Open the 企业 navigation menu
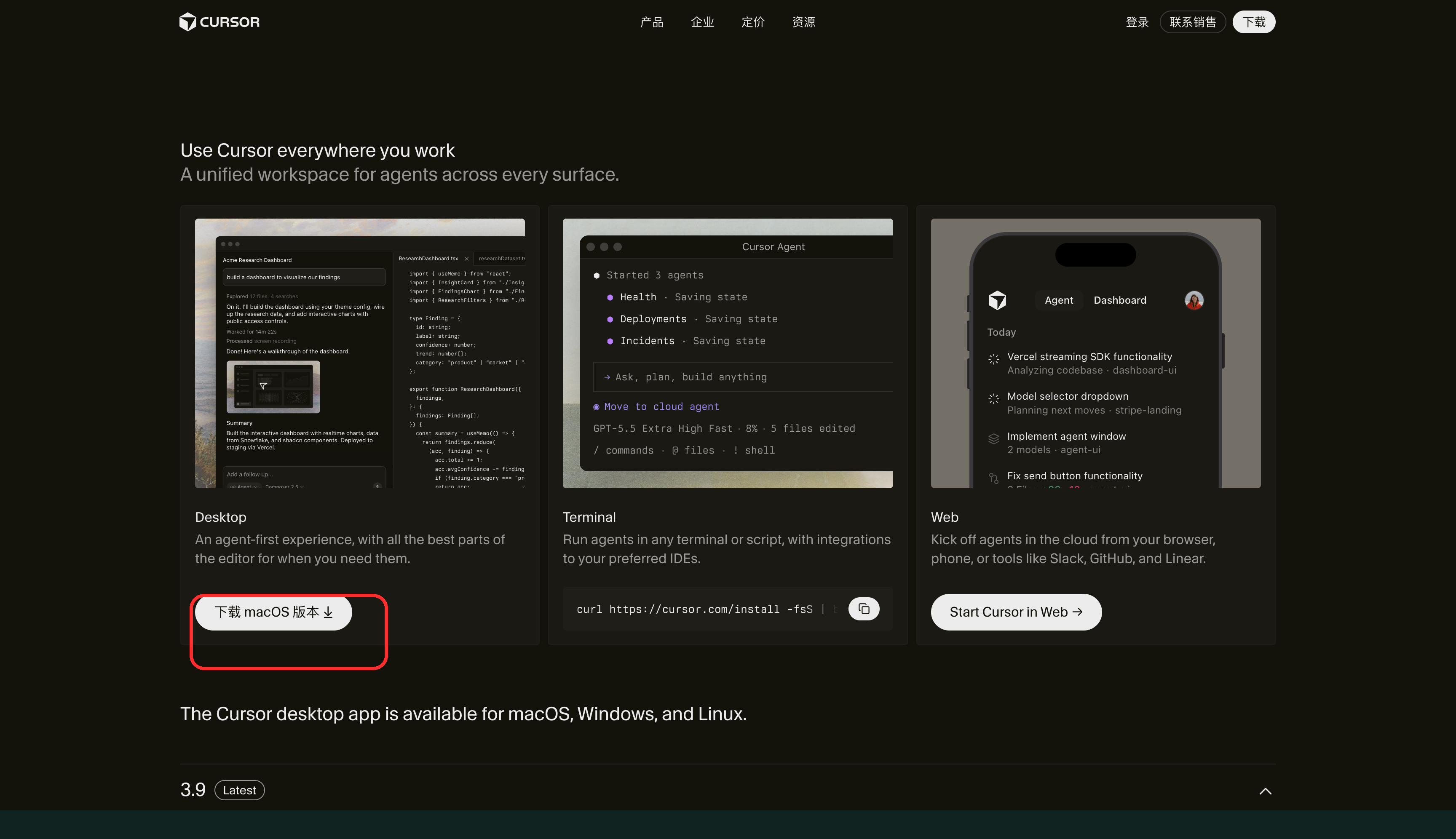This screenshot has height=839, width=1456. click(x=702, y=22)
